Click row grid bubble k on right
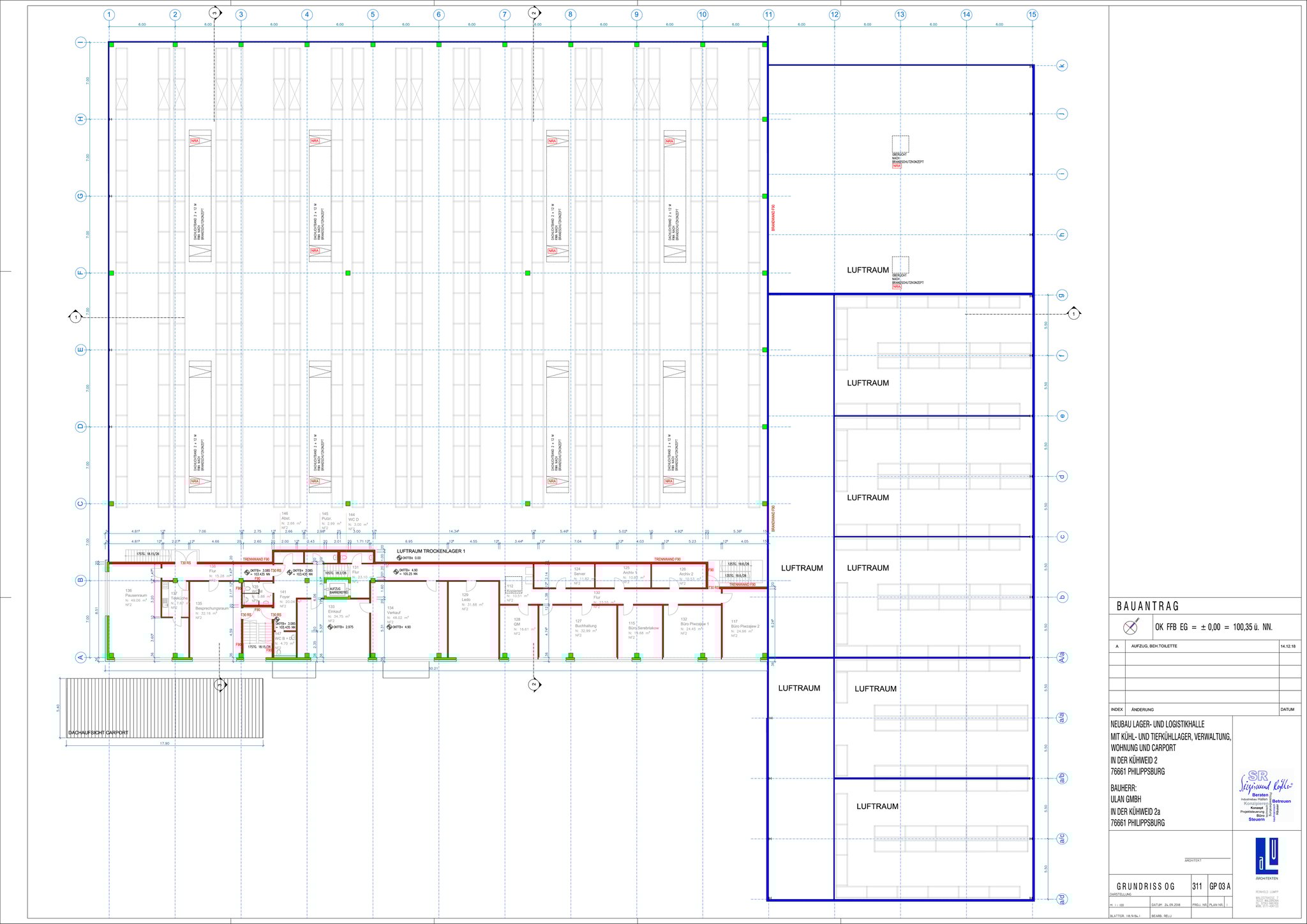 (1062, 66)
